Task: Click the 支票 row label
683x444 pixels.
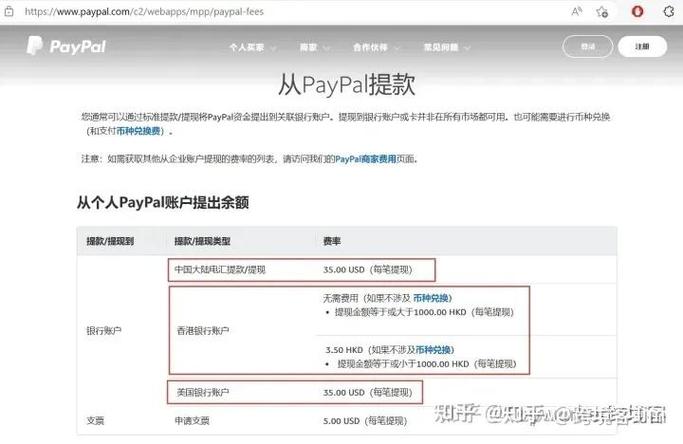Action: click(95, 420)
